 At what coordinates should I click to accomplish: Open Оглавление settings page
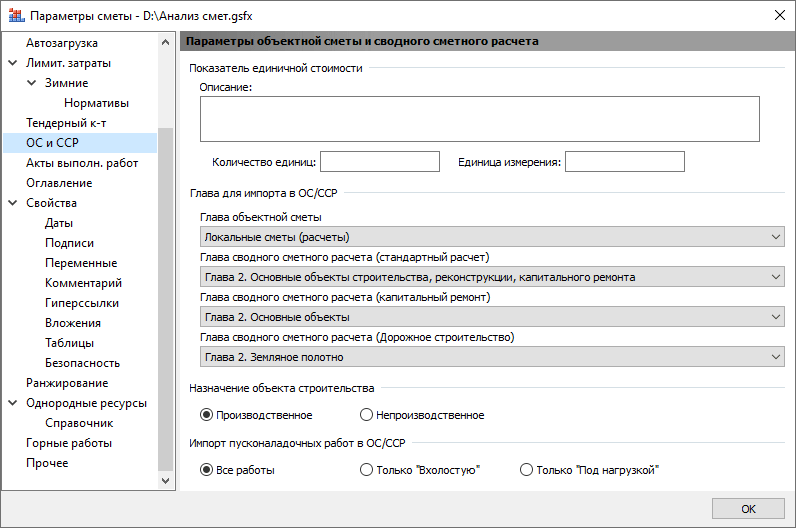tap(59, 183)
